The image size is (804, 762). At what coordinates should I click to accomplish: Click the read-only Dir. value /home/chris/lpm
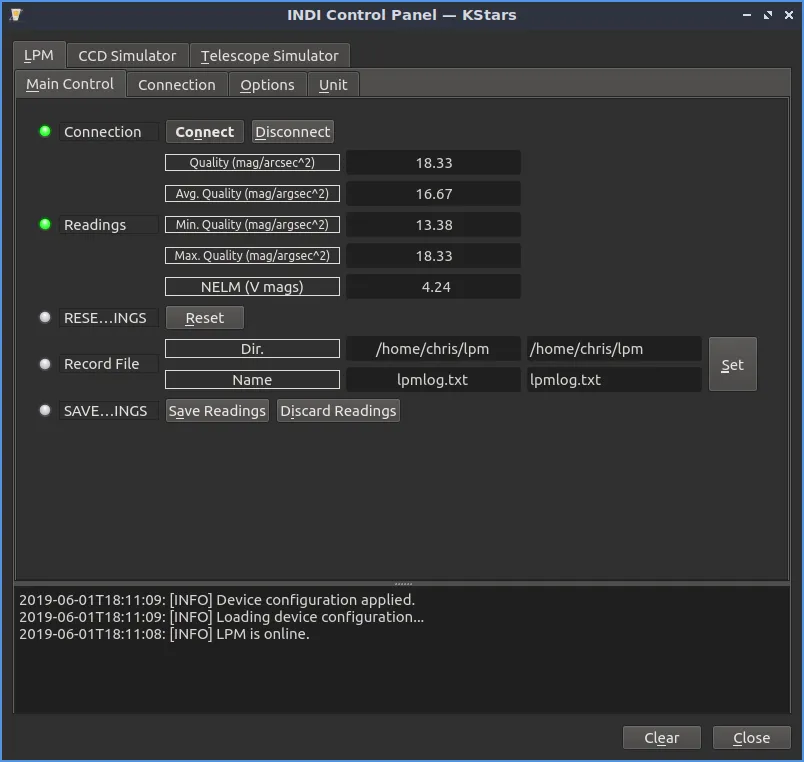pyautogui.click(x=434, y=349)
